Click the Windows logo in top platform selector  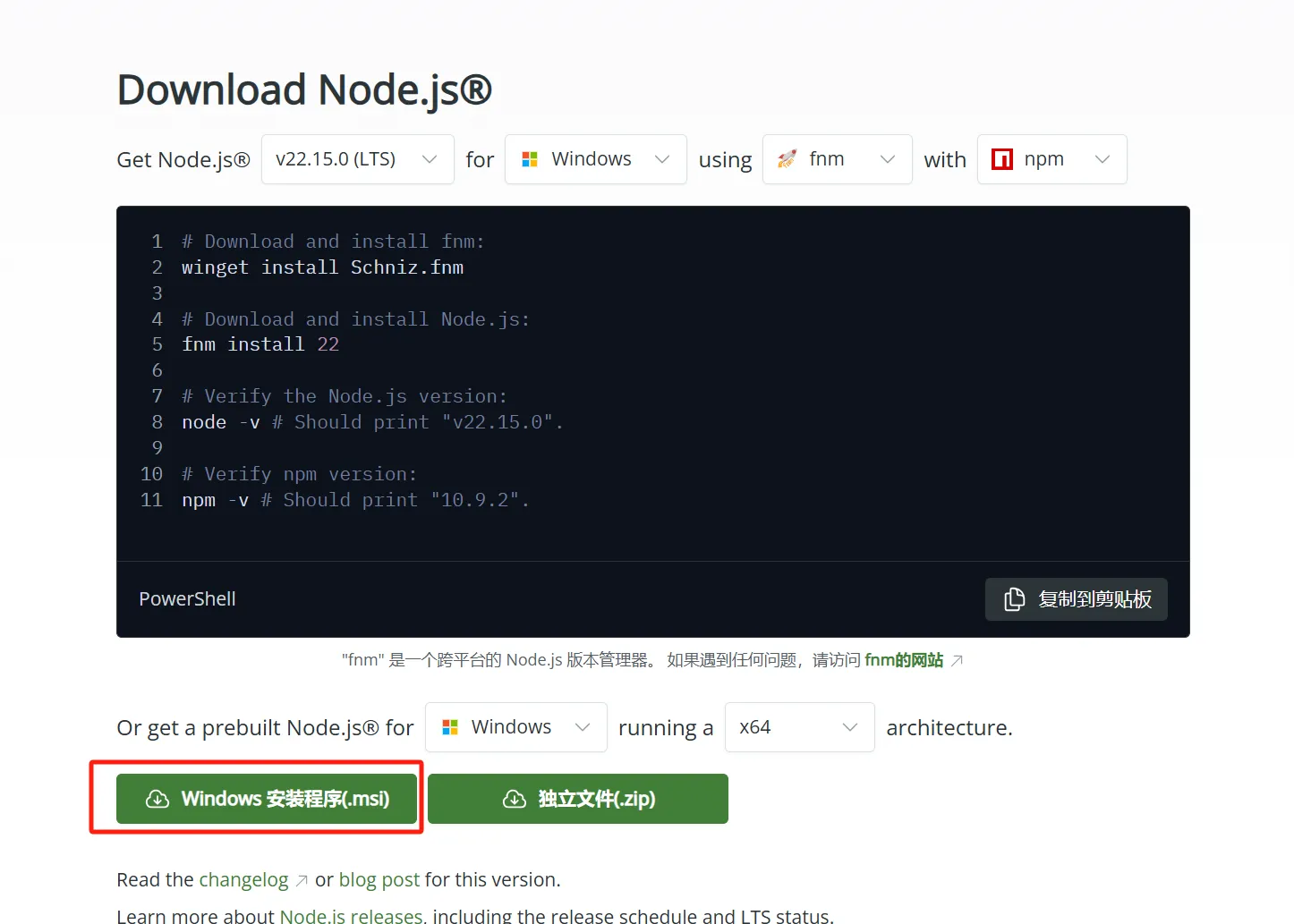(530, 159)
